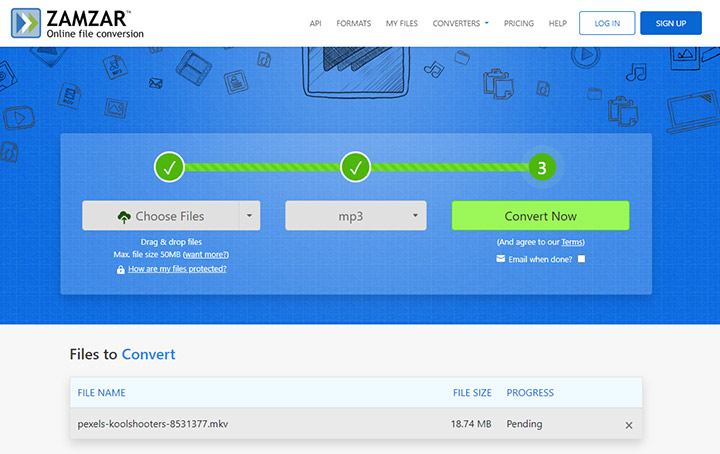The height and width of the screenshot is (454, 720).
Task: Click the green upload cloud icon
Action: click(124, 217)
